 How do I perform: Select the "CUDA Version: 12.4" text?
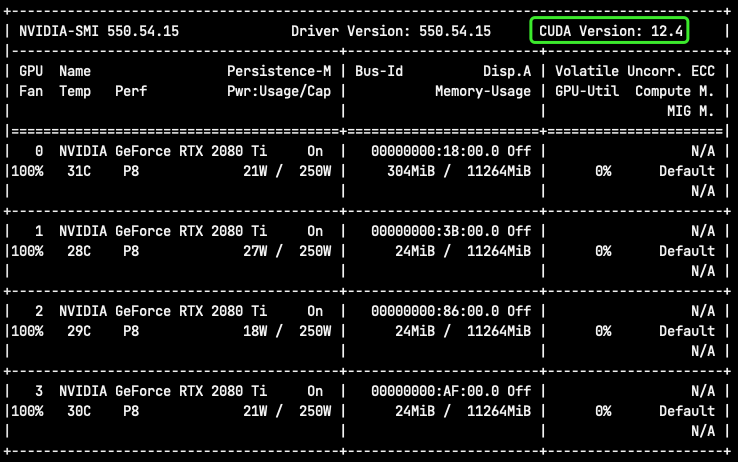610,31
